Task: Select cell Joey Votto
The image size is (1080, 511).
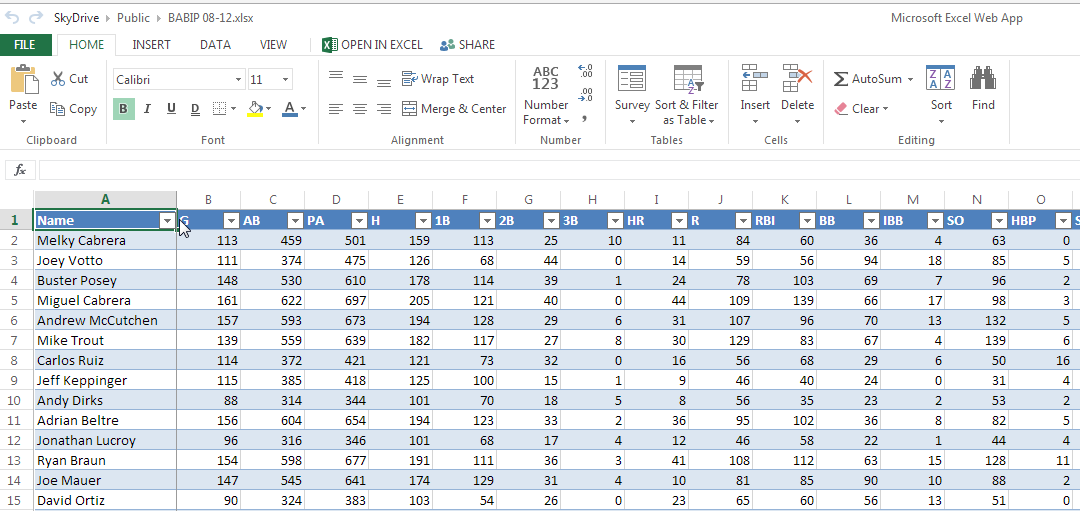Action: coord(105,260)
